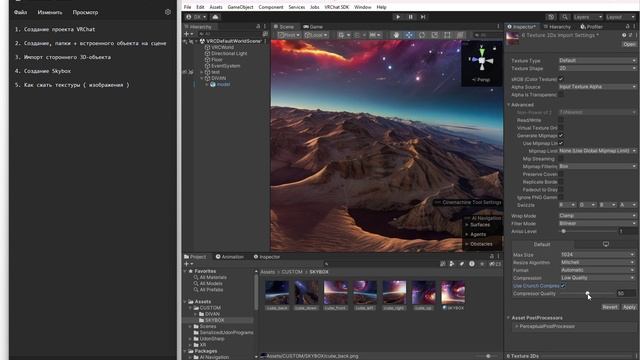Select the Rotate tool in Scene toolbar
The height and width of the screenshot is (360, 640).
coord(422,35)
